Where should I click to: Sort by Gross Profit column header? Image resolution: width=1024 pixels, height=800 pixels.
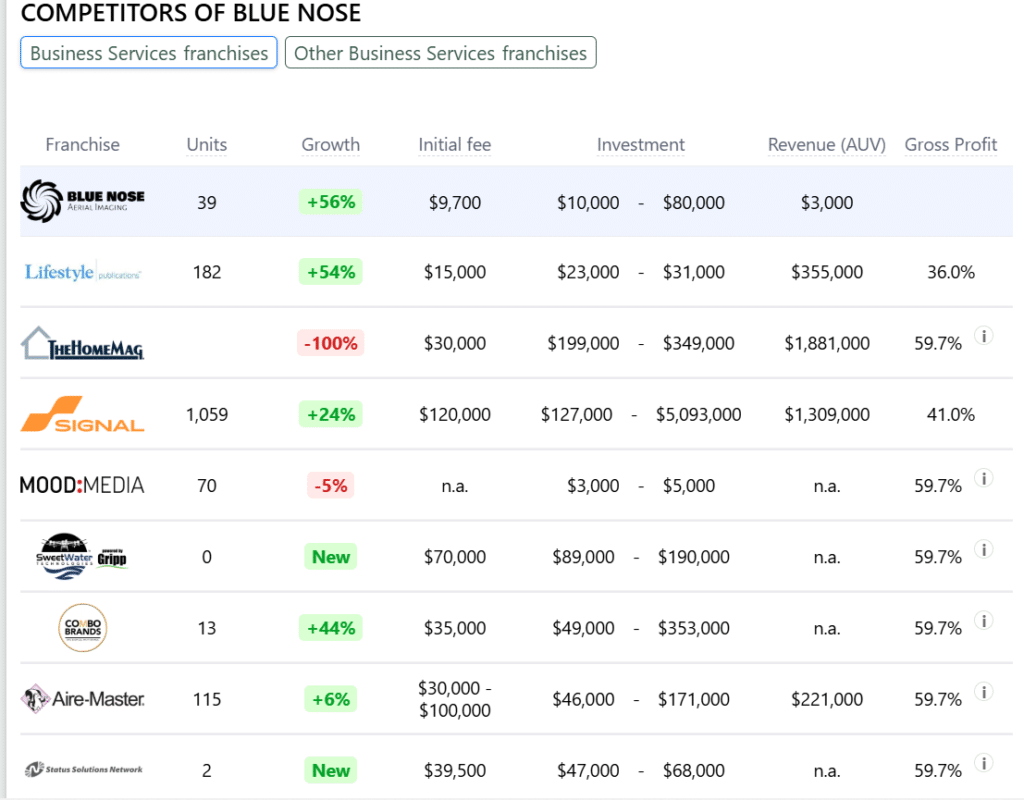coord(951,144)
